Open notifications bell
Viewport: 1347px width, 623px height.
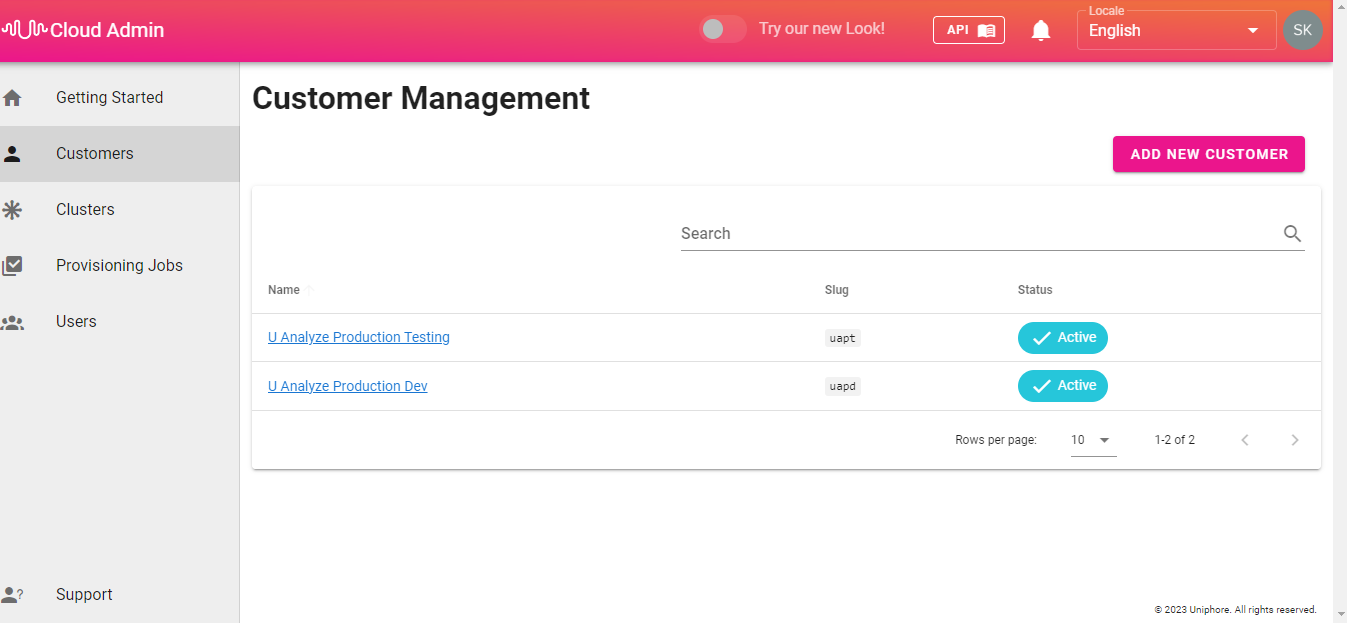(1041, 31)
